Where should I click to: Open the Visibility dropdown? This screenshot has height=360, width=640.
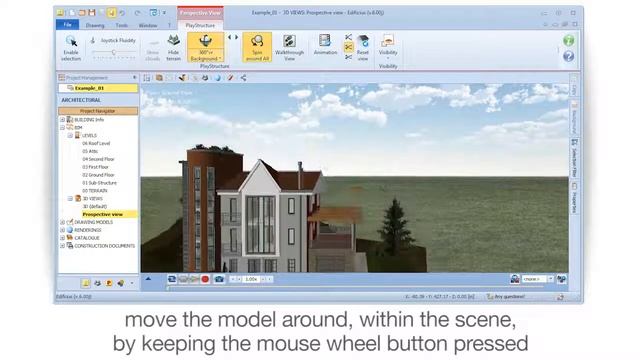(388, 47)
